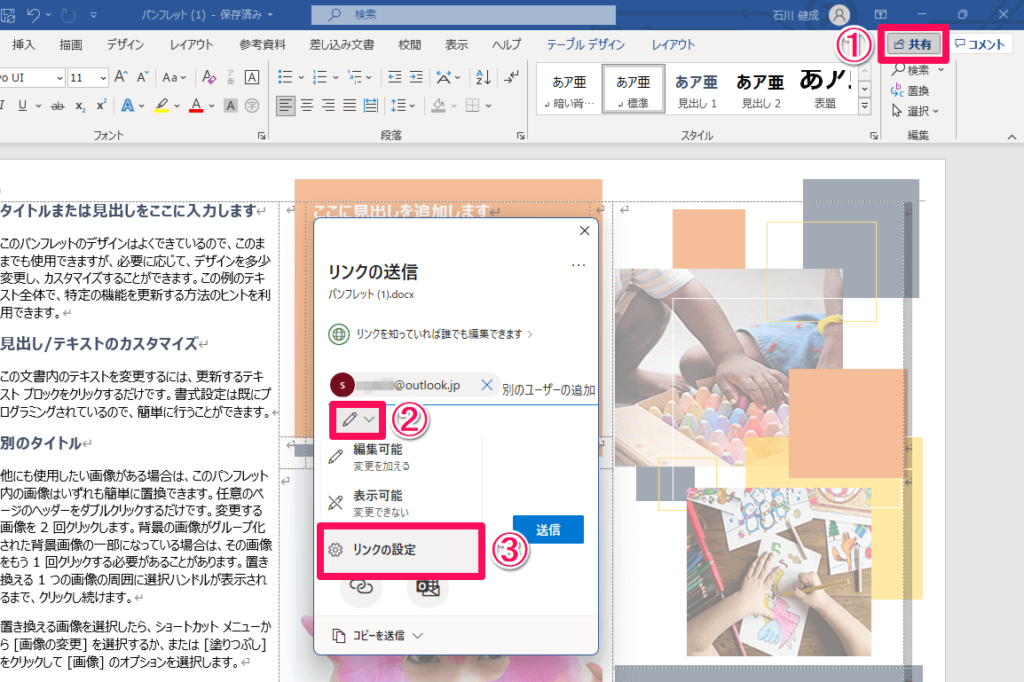Close the リンクの送信 dialog

pyautogui.click(x=584, y=231)
